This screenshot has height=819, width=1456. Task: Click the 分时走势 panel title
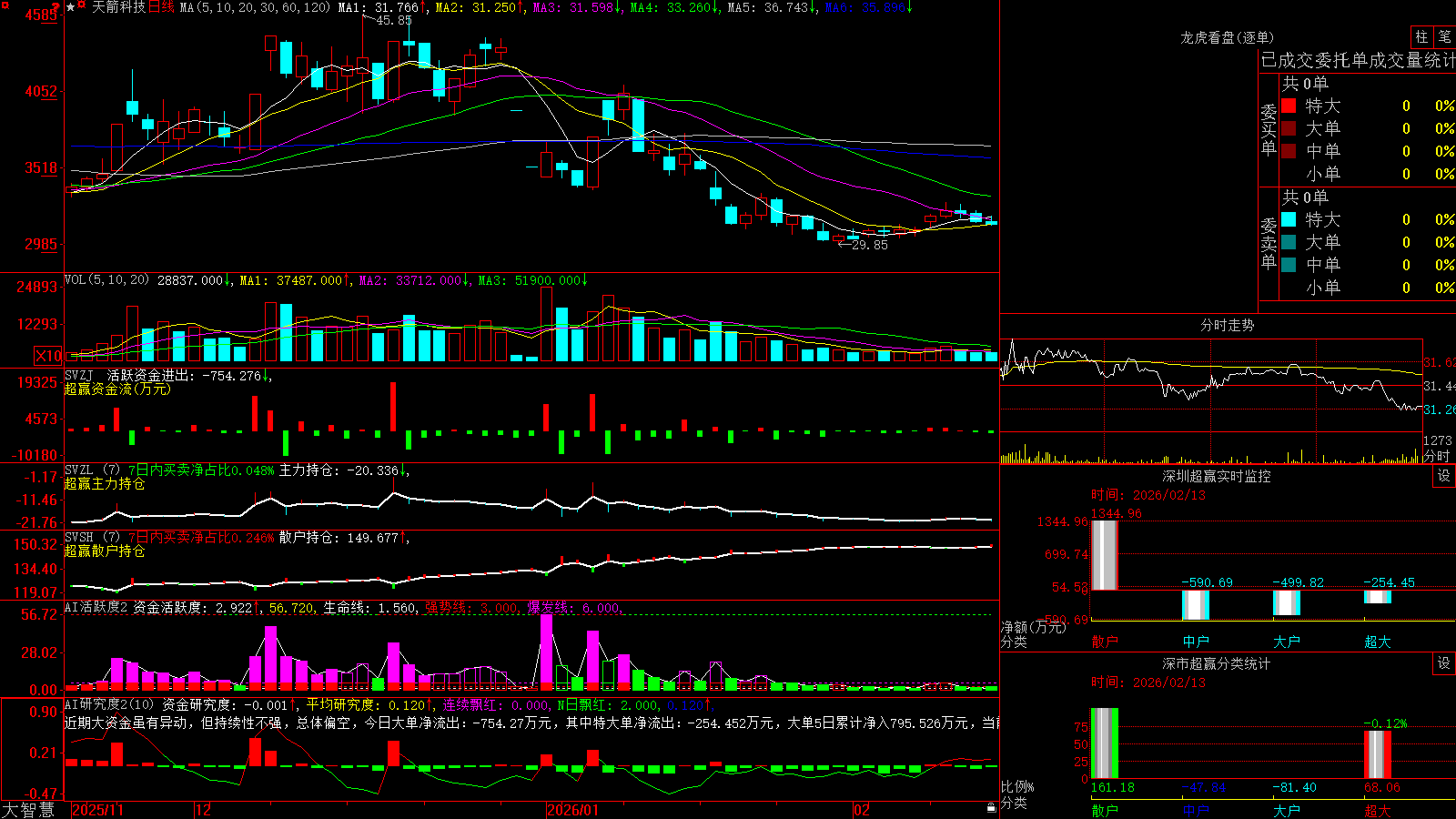(1227, 325)
